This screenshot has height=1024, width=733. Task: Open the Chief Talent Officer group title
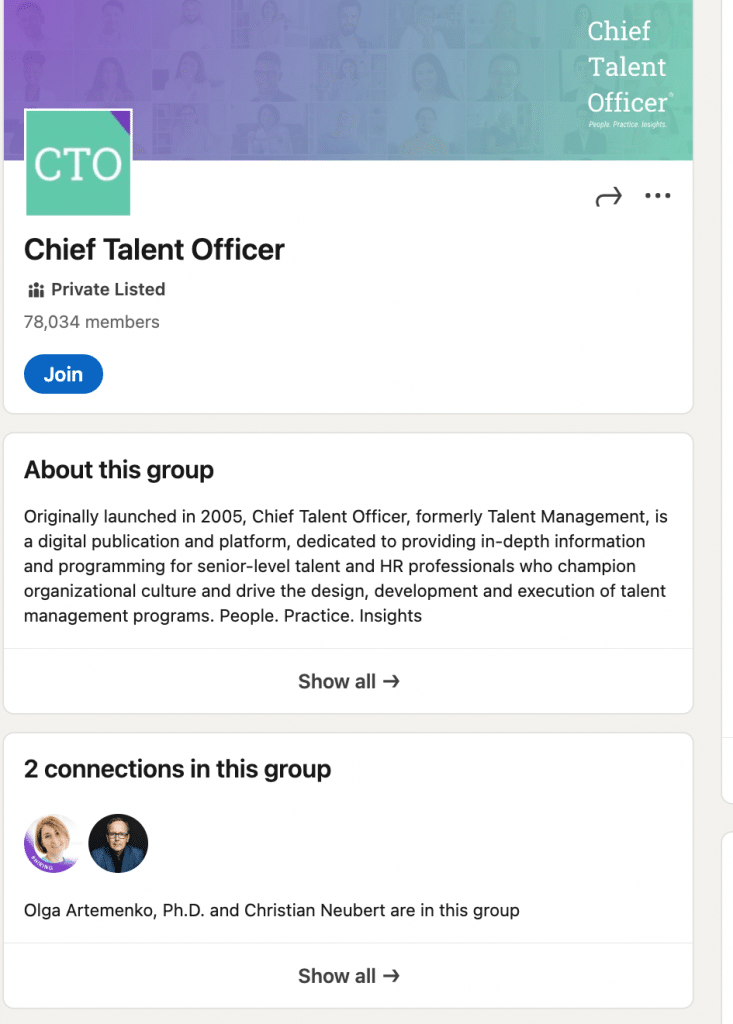tap(154, 249)
